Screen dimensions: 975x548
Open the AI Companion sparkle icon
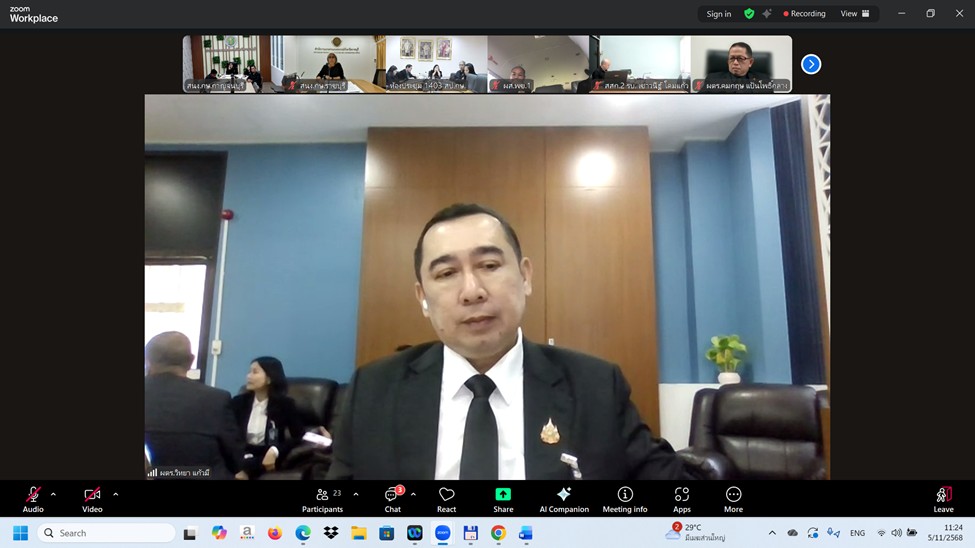coord(564,495)
